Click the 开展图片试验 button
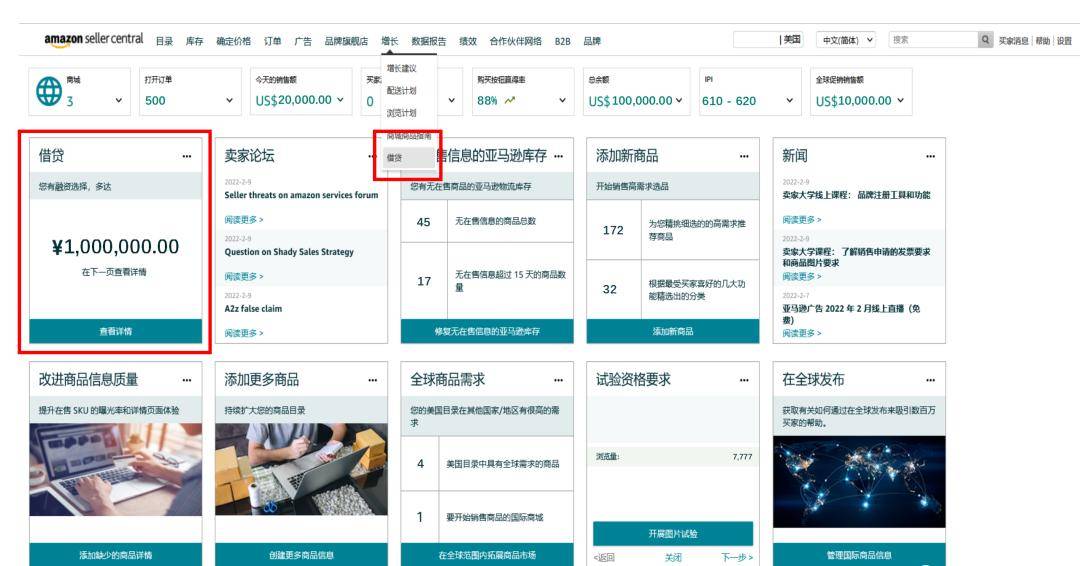This screenshot has width=1080, height=566. (673, 534)
